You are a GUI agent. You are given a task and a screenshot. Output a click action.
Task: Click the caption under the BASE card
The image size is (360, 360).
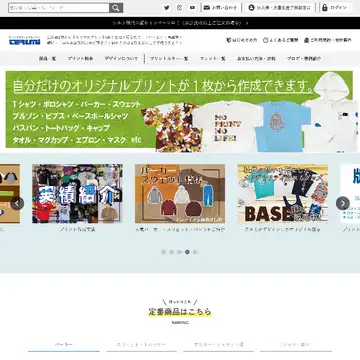coord(283,229)
